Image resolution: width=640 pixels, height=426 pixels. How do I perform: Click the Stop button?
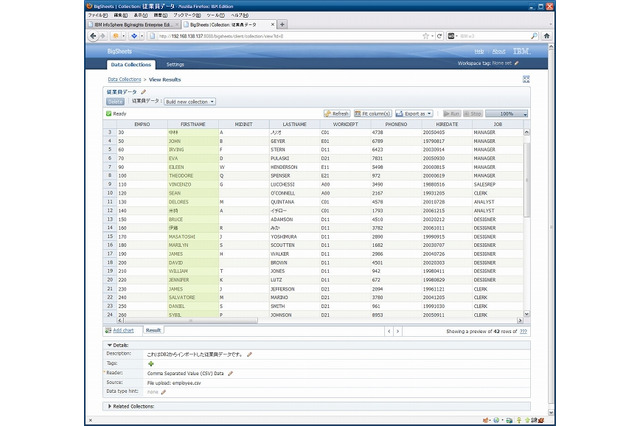coord(473,113)
